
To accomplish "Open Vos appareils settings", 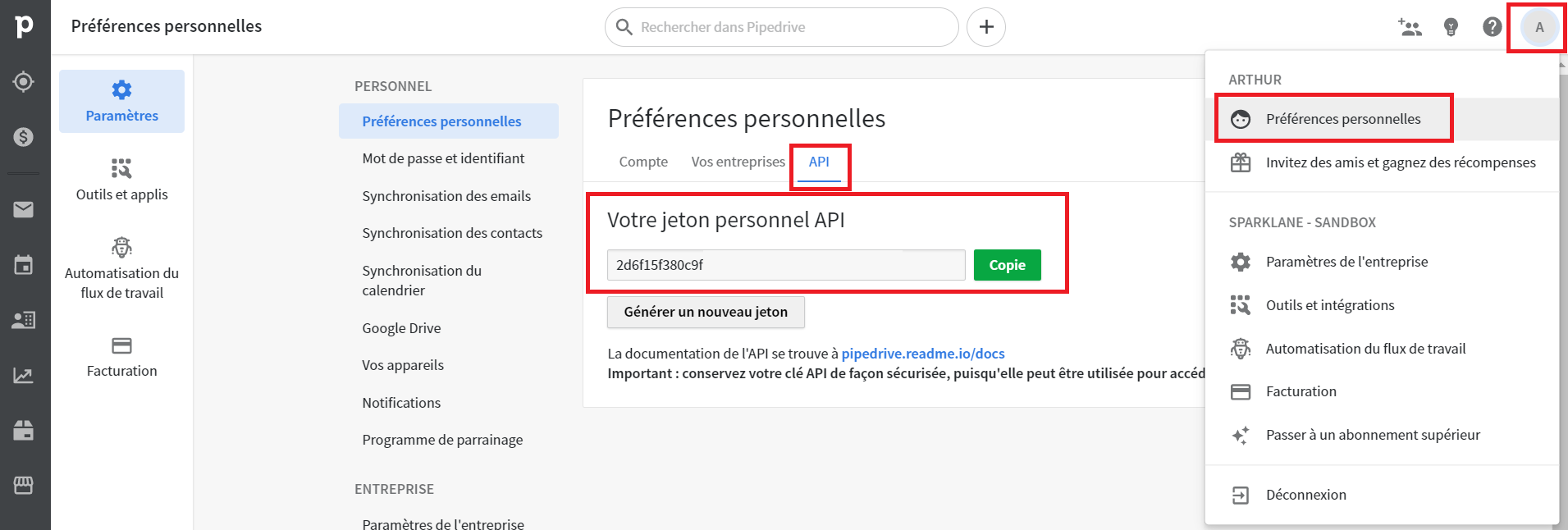I will pos(403,365).
